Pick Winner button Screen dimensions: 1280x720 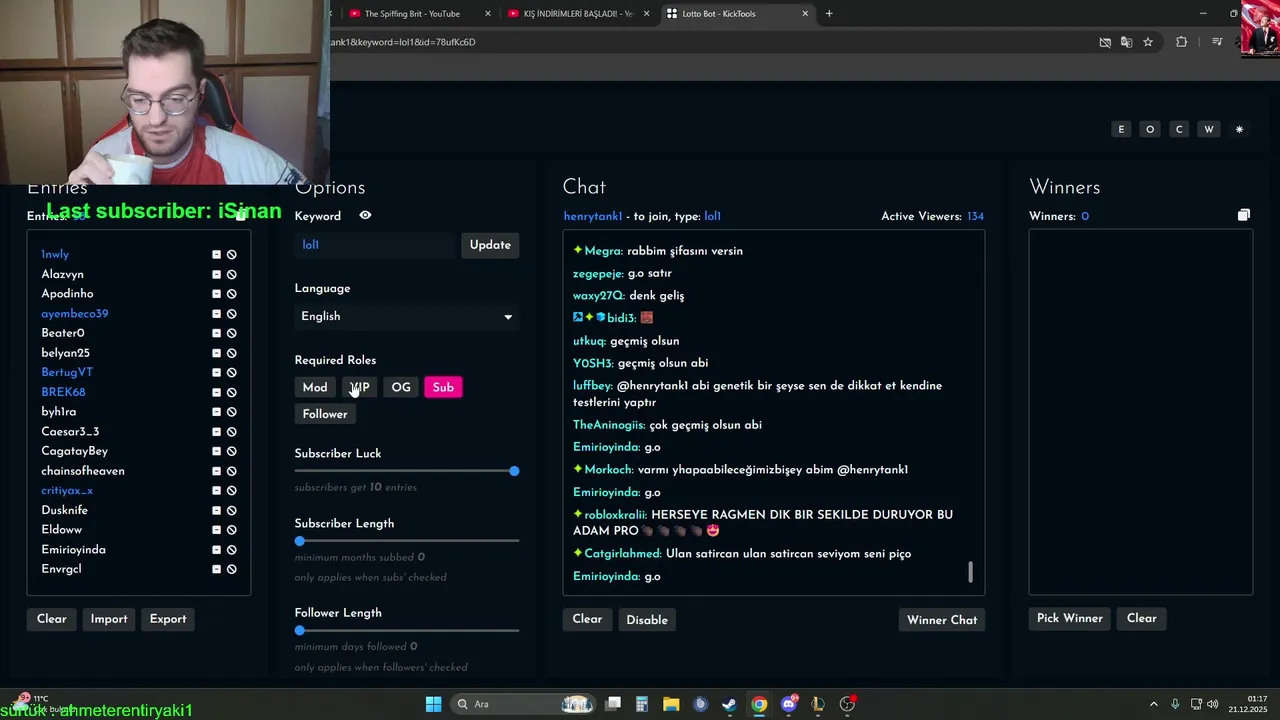1069,618
